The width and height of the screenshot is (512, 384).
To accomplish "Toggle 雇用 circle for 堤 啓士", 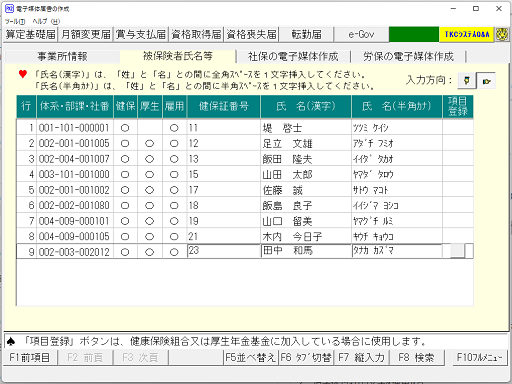I will tap(174, 128).
